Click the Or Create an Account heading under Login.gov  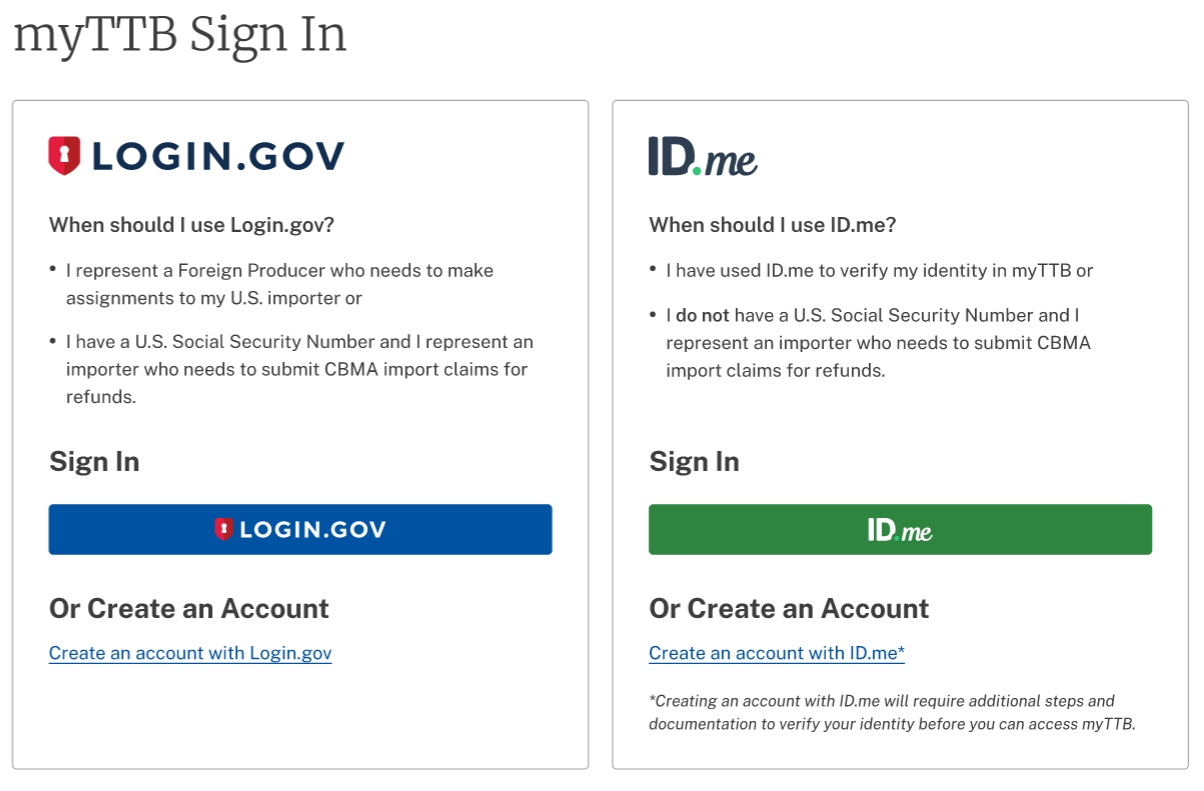coord(189,608)
